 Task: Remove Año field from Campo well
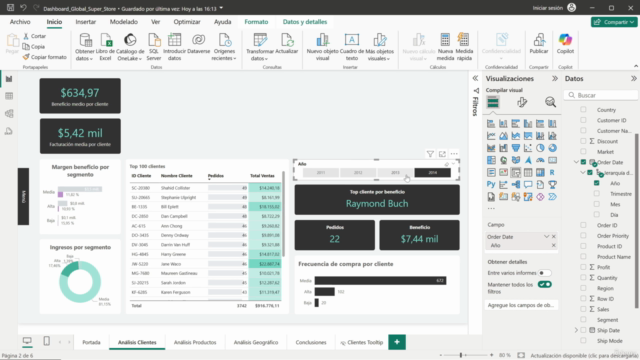pyautogui.click(x=553, y=245)
